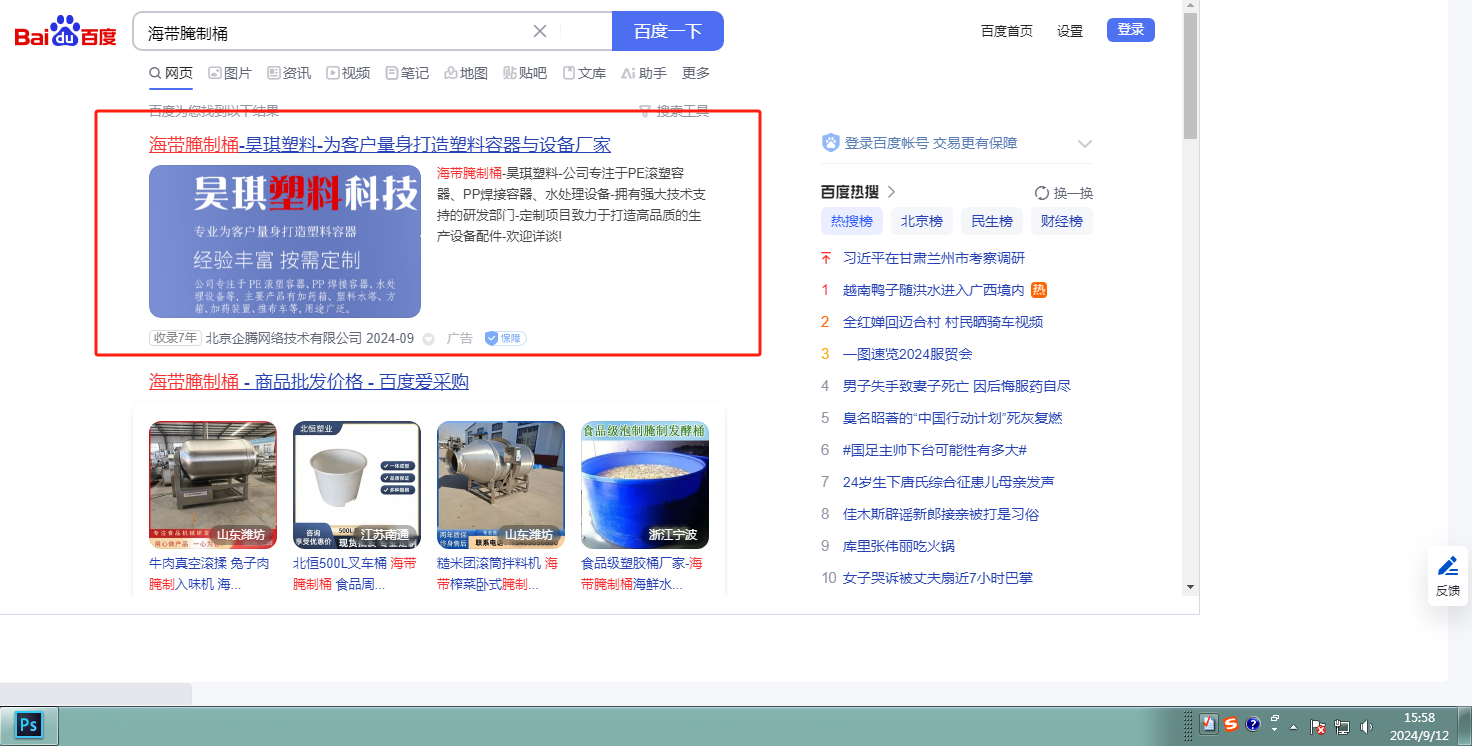Open the 商品批发价格 百度爱采购 result
This screenshot has height=746, width=1472.
click(309, 381)
